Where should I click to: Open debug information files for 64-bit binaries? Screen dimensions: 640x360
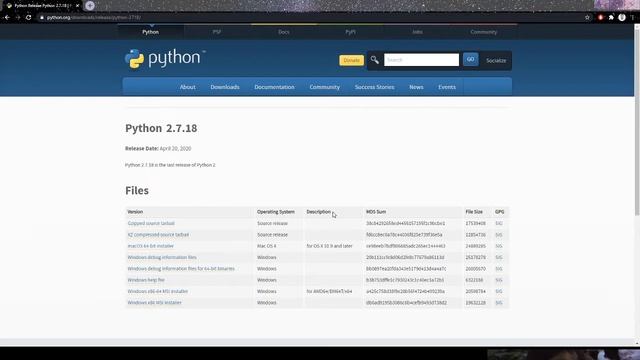click(x=181, y=269)
